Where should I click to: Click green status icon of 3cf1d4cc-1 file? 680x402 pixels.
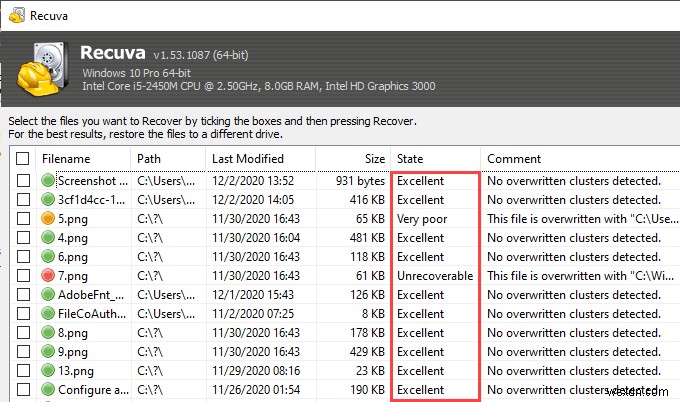[x=48, y=199]
